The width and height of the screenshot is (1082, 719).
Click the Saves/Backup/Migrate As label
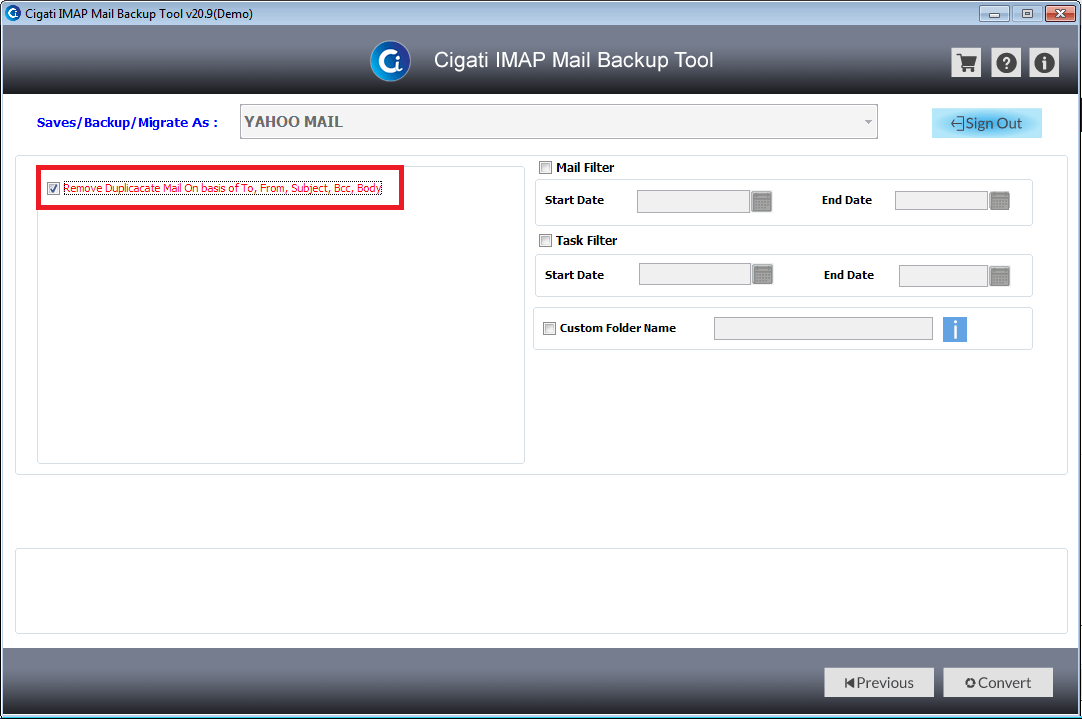127,123
